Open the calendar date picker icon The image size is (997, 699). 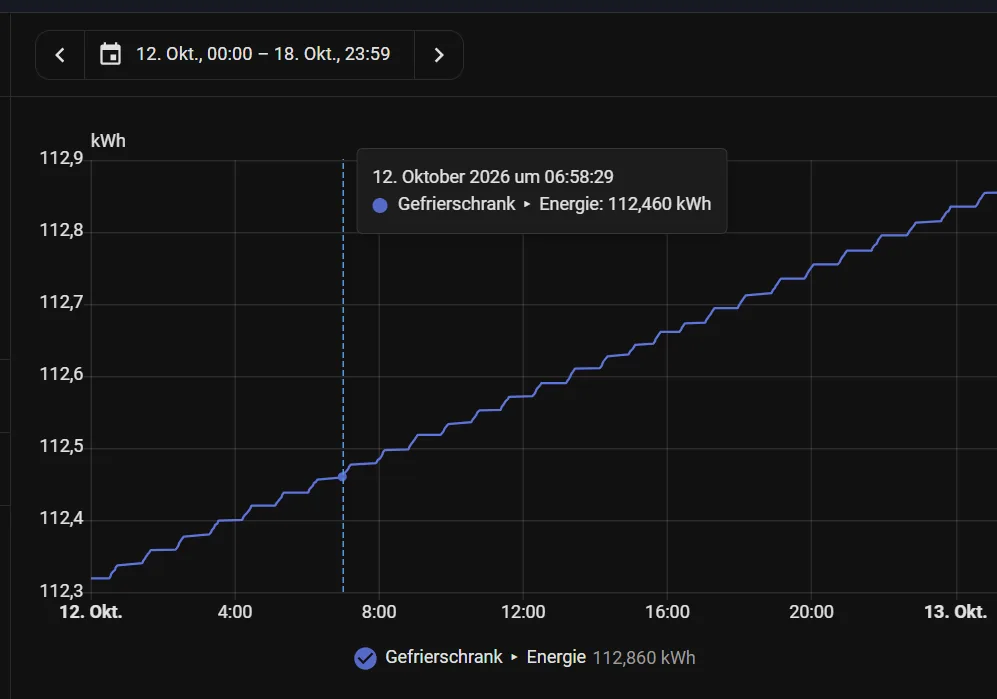tap(110, 54)
